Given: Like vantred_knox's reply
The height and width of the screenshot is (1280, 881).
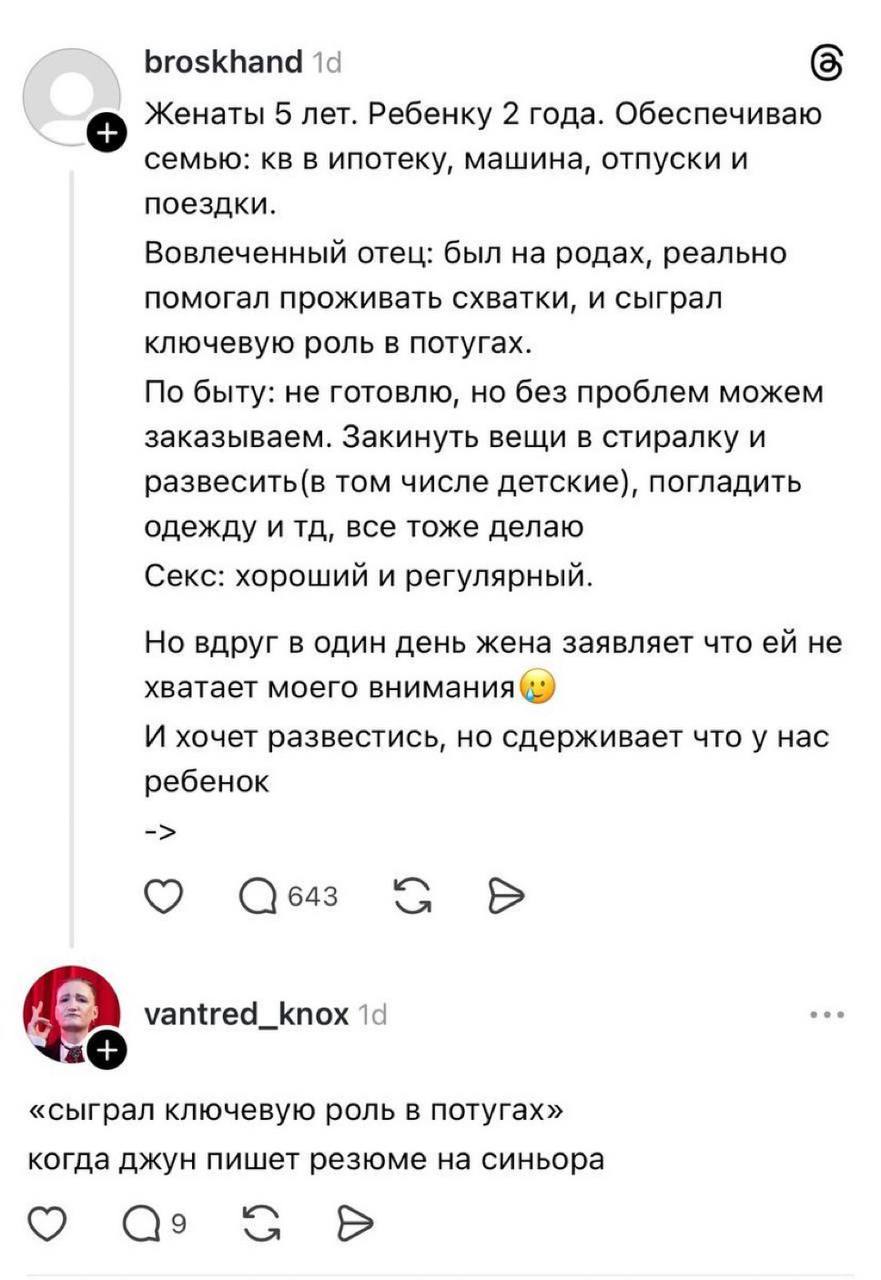Looking at the screenshot, I should 43,1222.
